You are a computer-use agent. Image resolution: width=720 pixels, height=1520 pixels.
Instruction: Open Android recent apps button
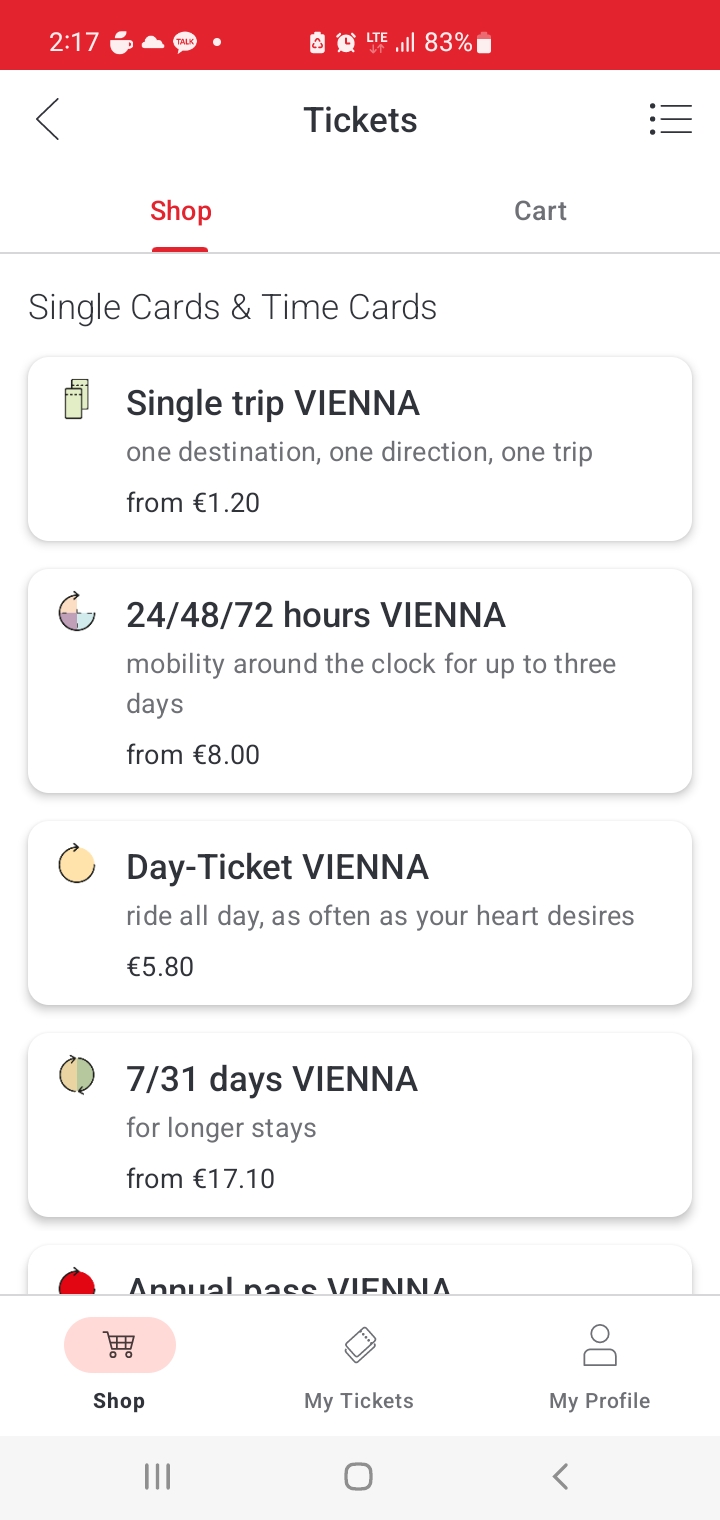click(x=157, y=1476)
